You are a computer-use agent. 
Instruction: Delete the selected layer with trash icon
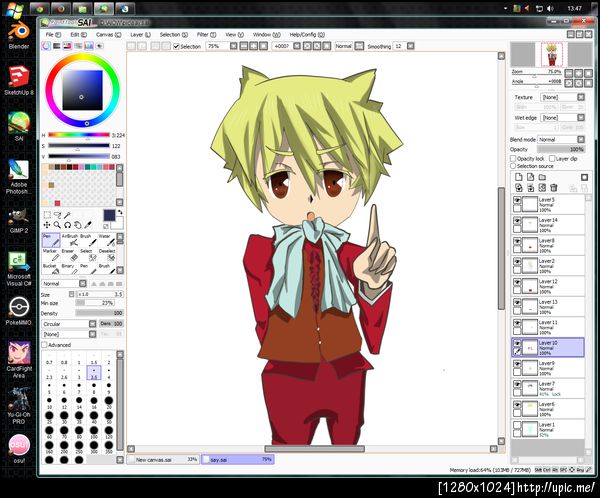click(x=554, y=188)
